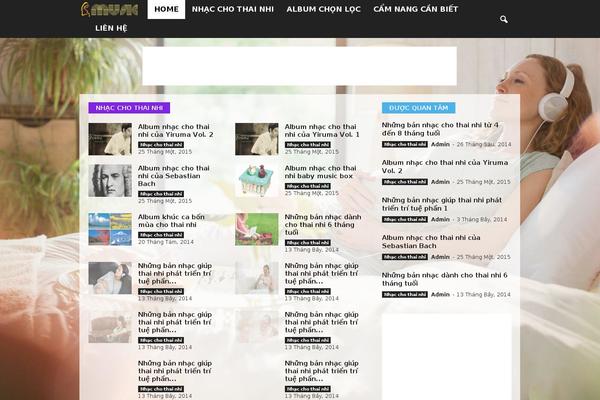Open LIÊN HỆ menu item
Viewport: 600px width, 400px height.
pos(111,28)
